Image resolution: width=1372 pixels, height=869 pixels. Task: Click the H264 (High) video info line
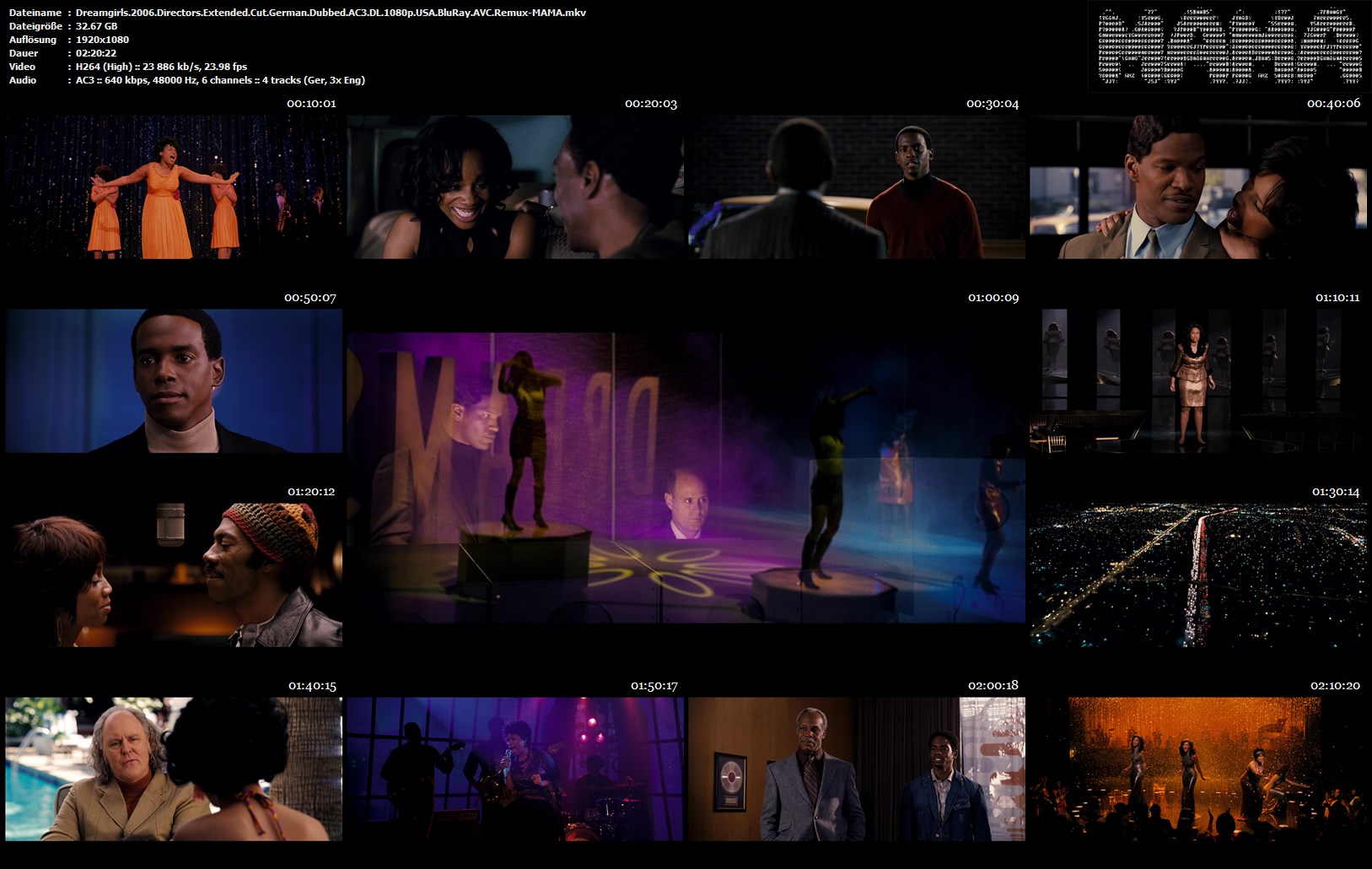[161, 67]
